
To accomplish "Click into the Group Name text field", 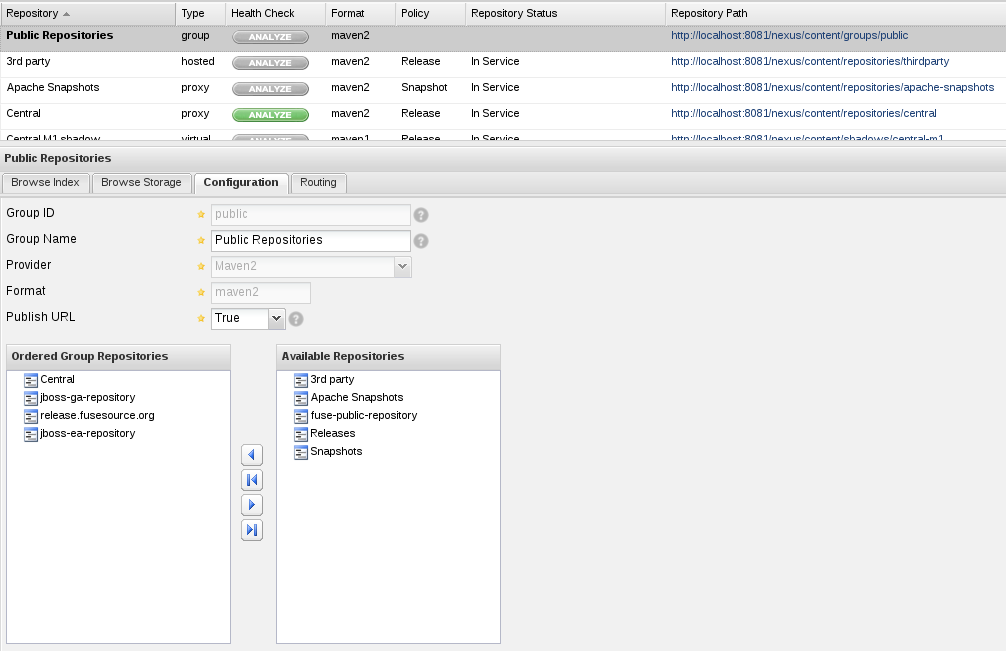I will click(310, 241).
